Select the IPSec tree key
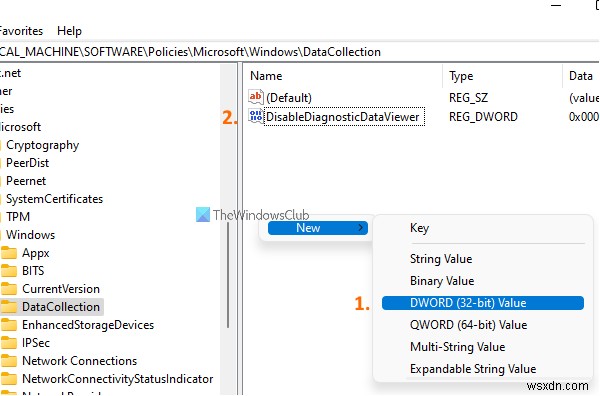The image size is (600, 396). [36, 343]
